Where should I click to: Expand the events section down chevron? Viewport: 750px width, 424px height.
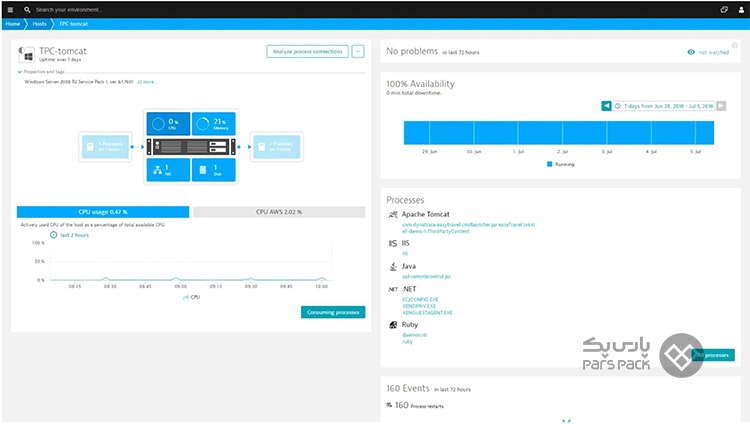566,421
